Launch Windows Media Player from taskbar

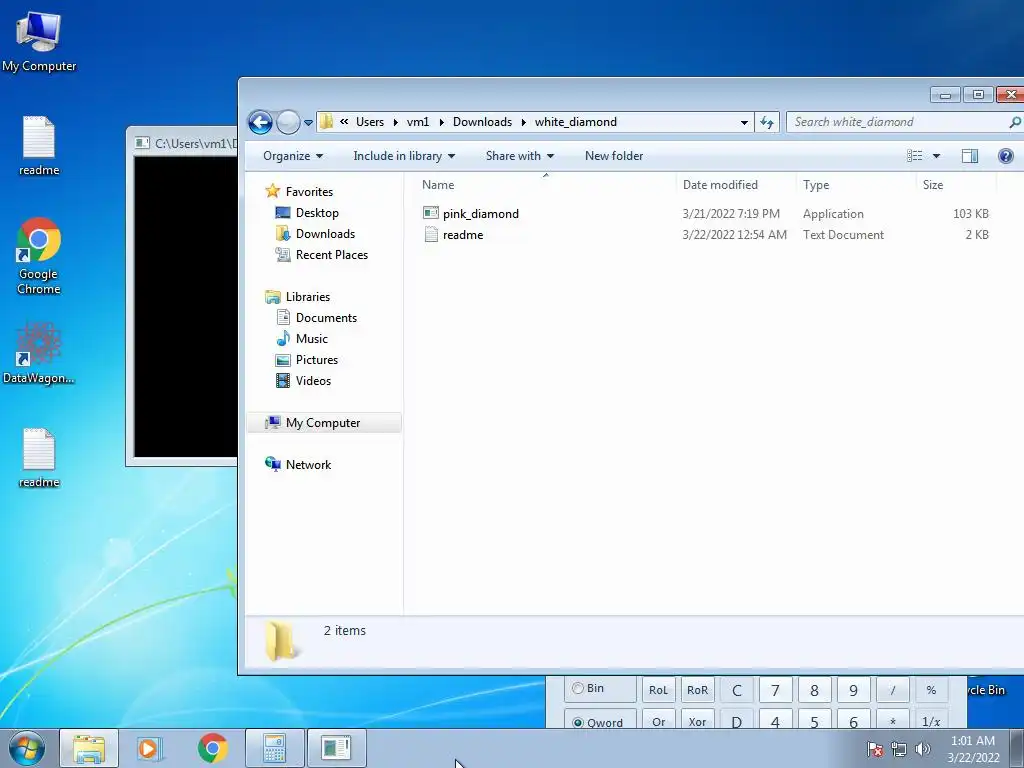click(x=150, y=748)
